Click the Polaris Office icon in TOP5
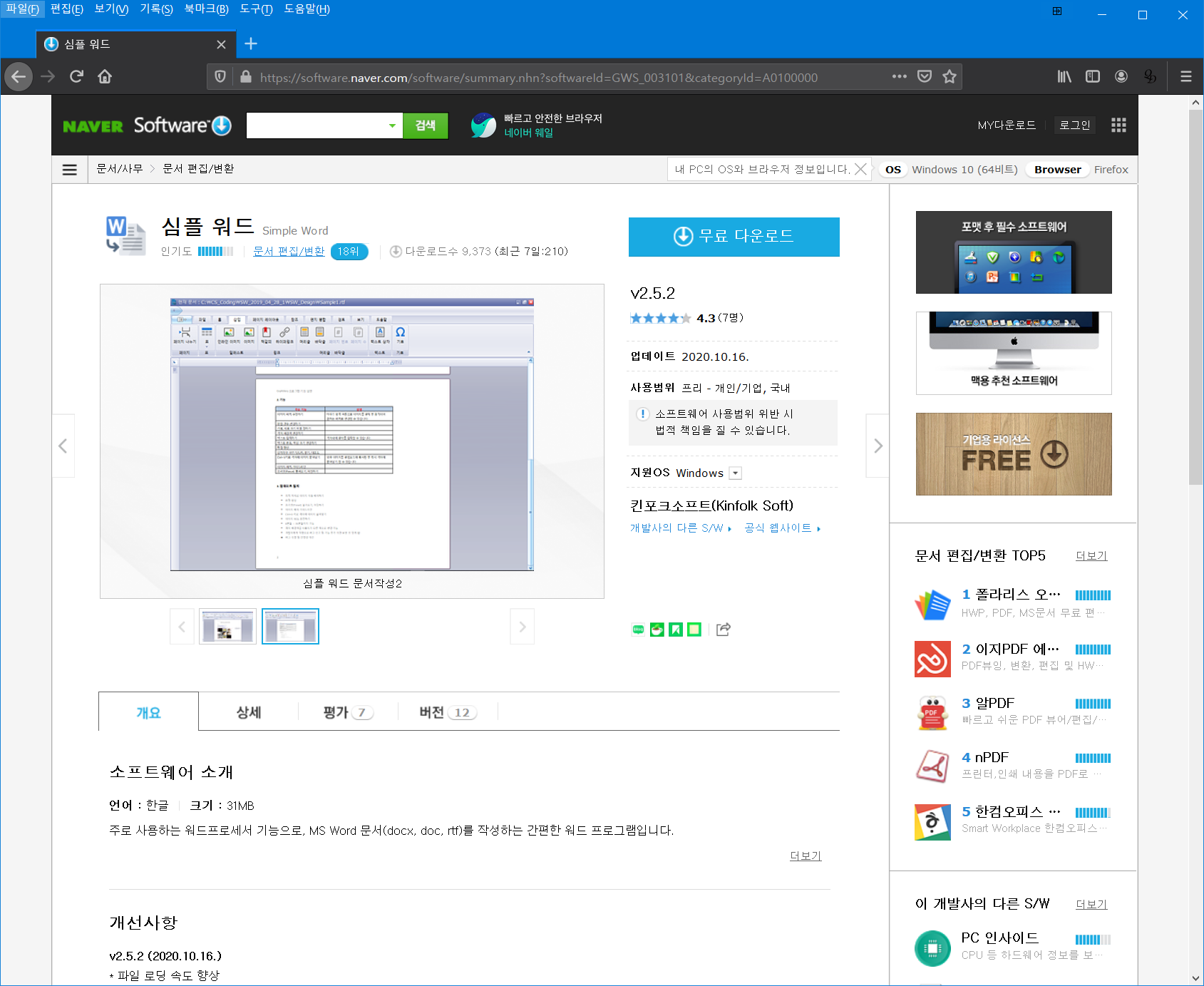Image resolution: width=1204 pixels, height=986 pixels. pyautogui.click(x=932, y=605)
